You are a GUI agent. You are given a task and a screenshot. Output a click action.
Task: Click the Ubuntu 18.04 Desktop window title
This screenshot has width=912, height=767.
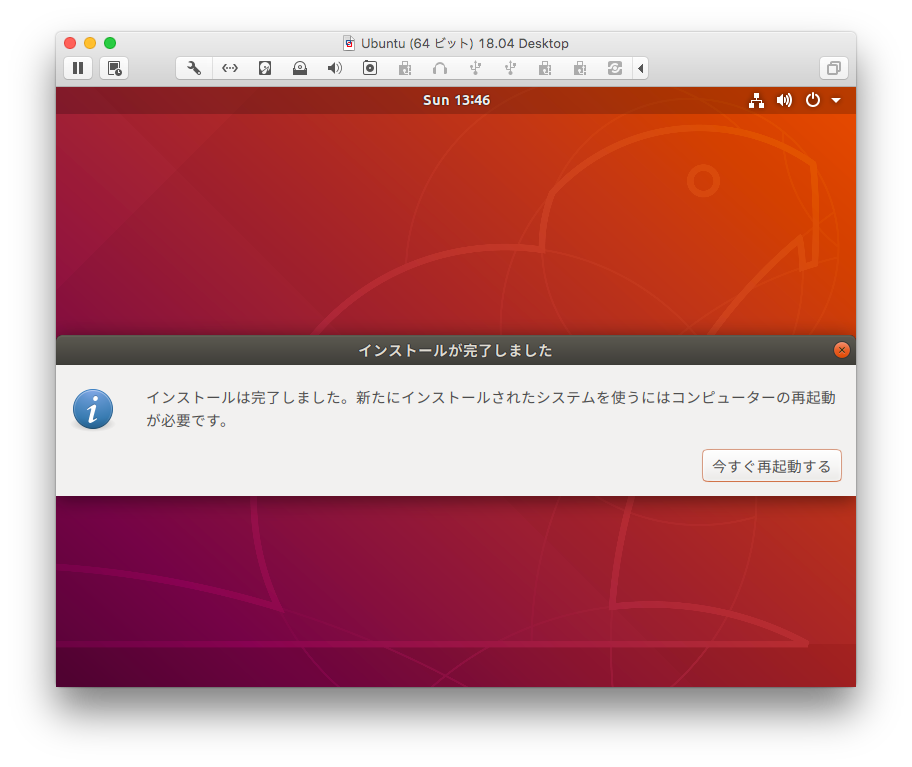[x=465, y=44]
